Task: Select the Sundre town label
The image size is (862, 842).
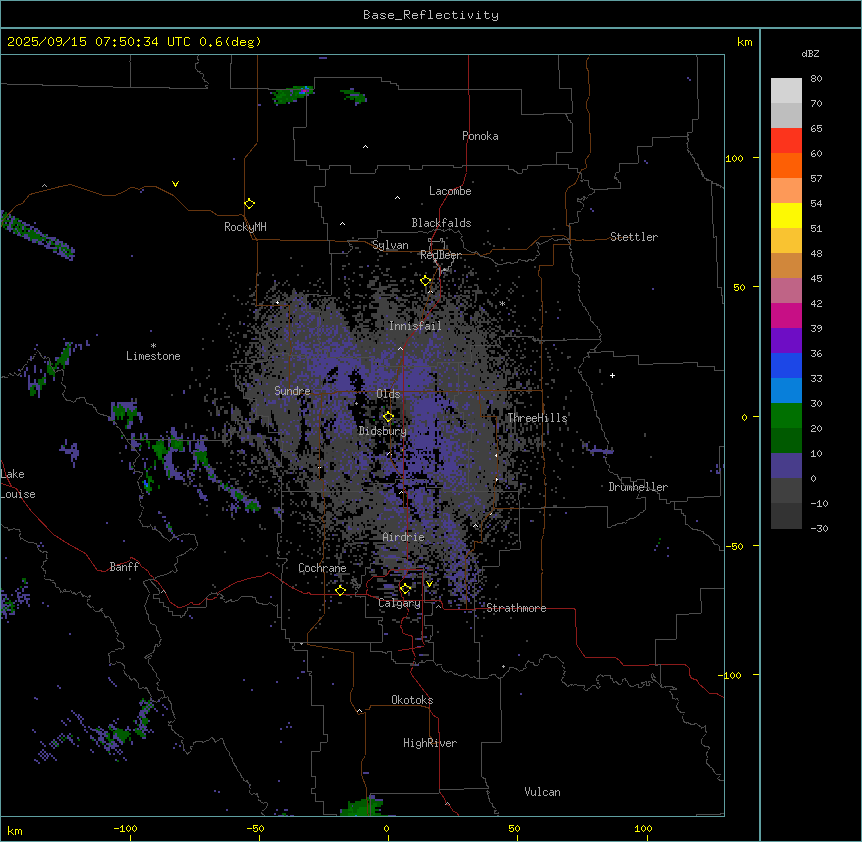Action: point(292,391)
